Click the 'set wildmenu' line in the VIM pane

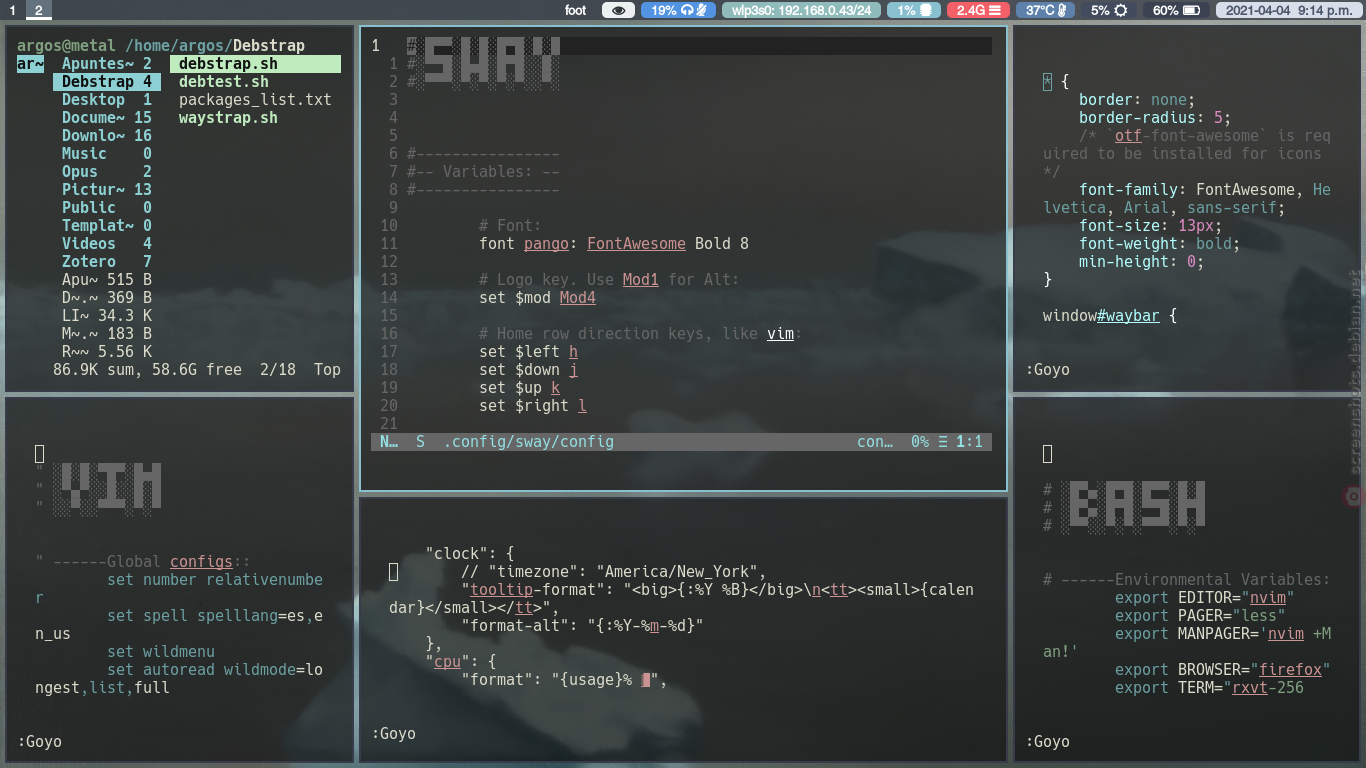(161, 652)
